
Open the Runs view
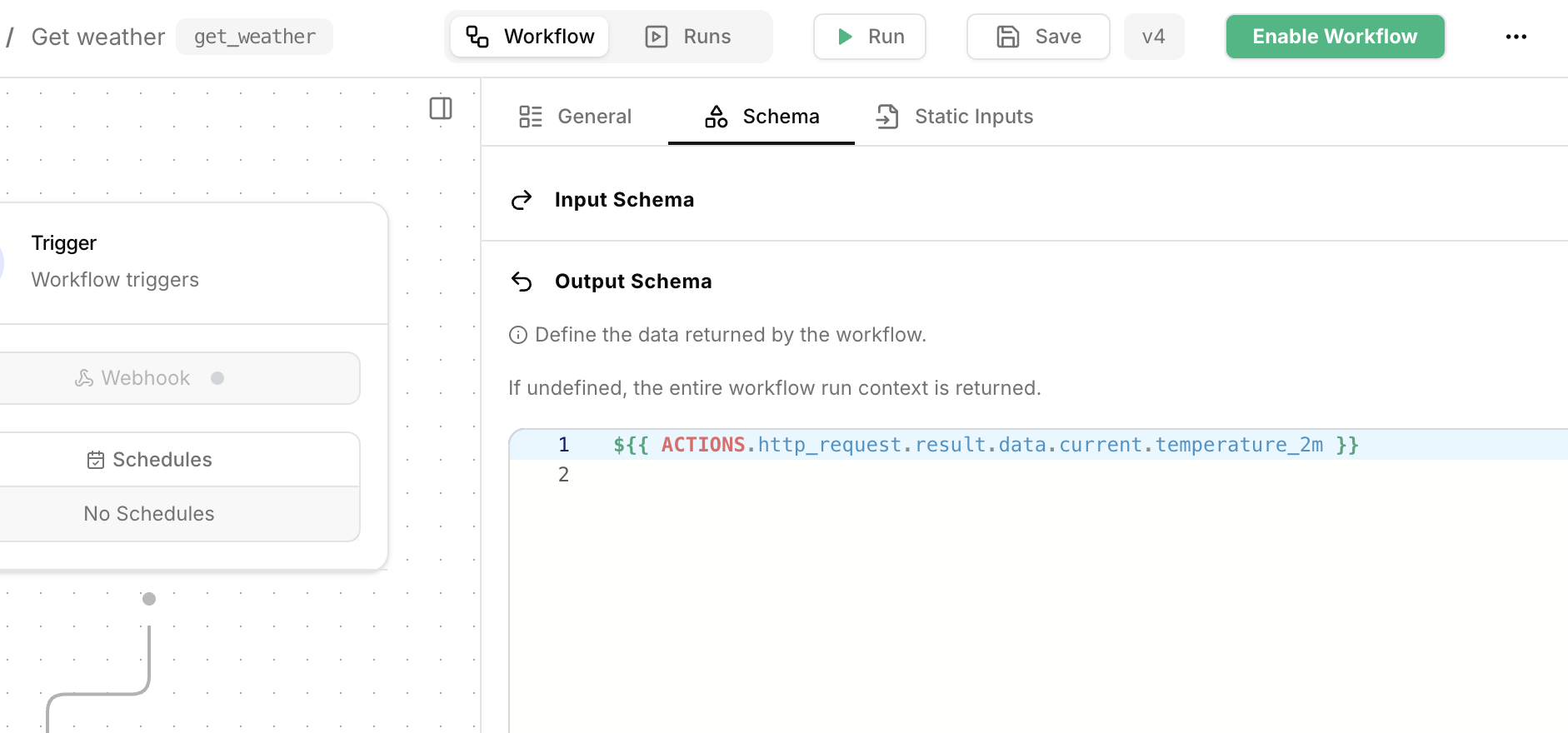click(688, 37)
